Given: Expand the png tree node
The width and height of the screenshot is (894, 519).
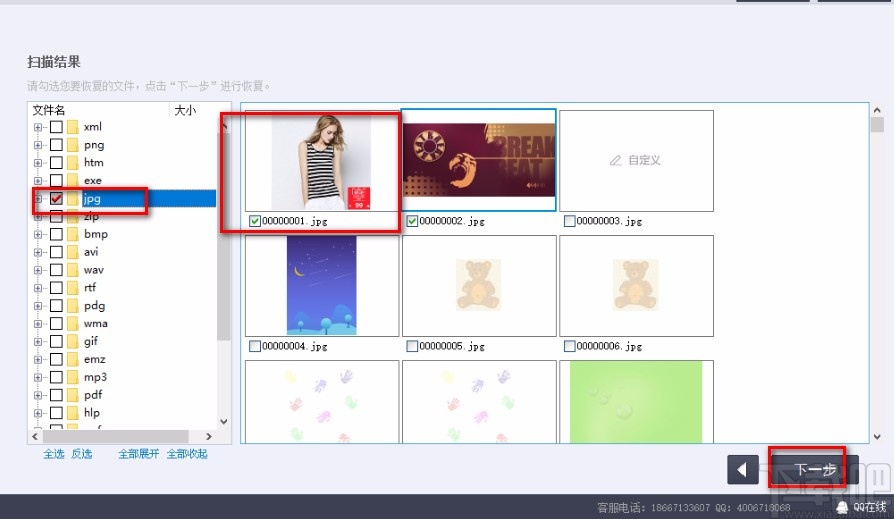Looking at the screenshot, I should pyautogui.click(x=38, y=145).
